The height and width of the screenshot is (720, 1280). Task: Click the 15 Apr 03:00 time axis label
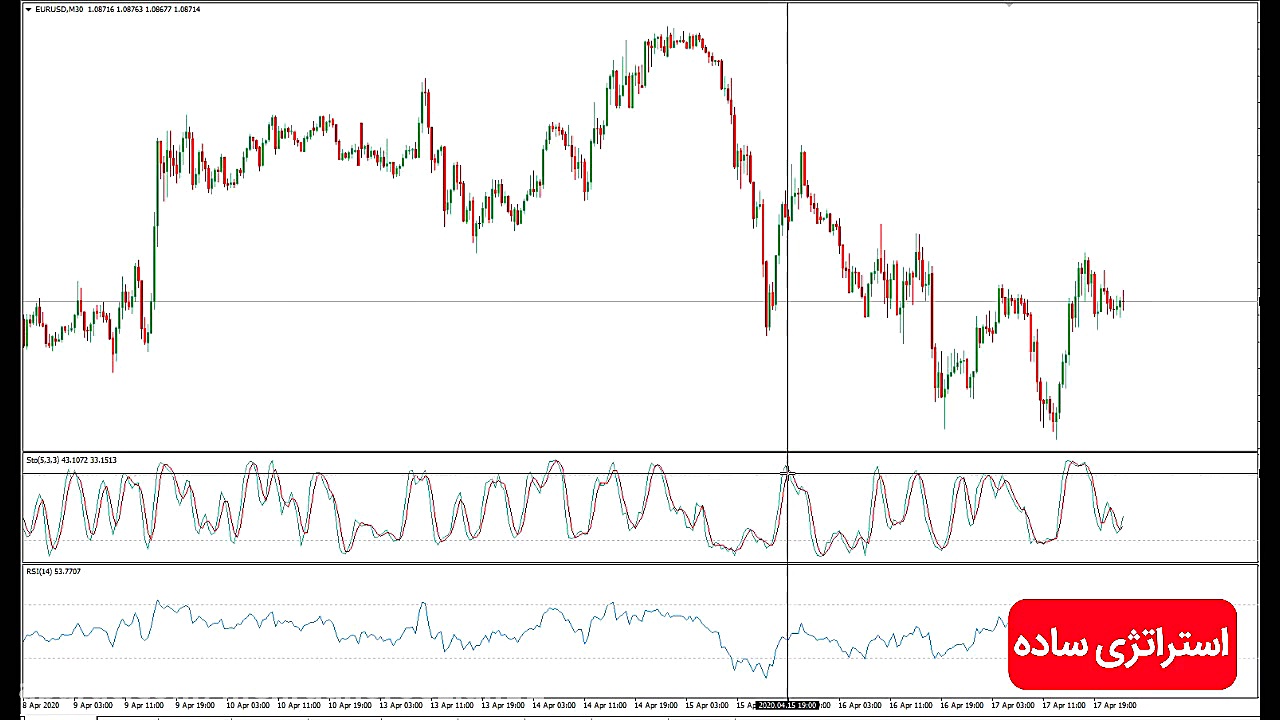pyautogui.click(x=707, y=705)
